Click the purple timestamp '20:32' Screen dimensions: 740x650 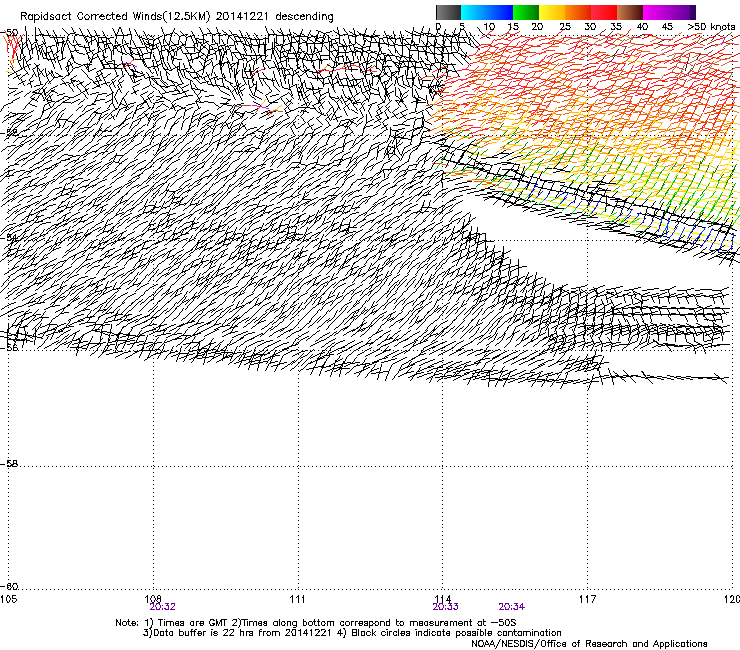(162, 607)
